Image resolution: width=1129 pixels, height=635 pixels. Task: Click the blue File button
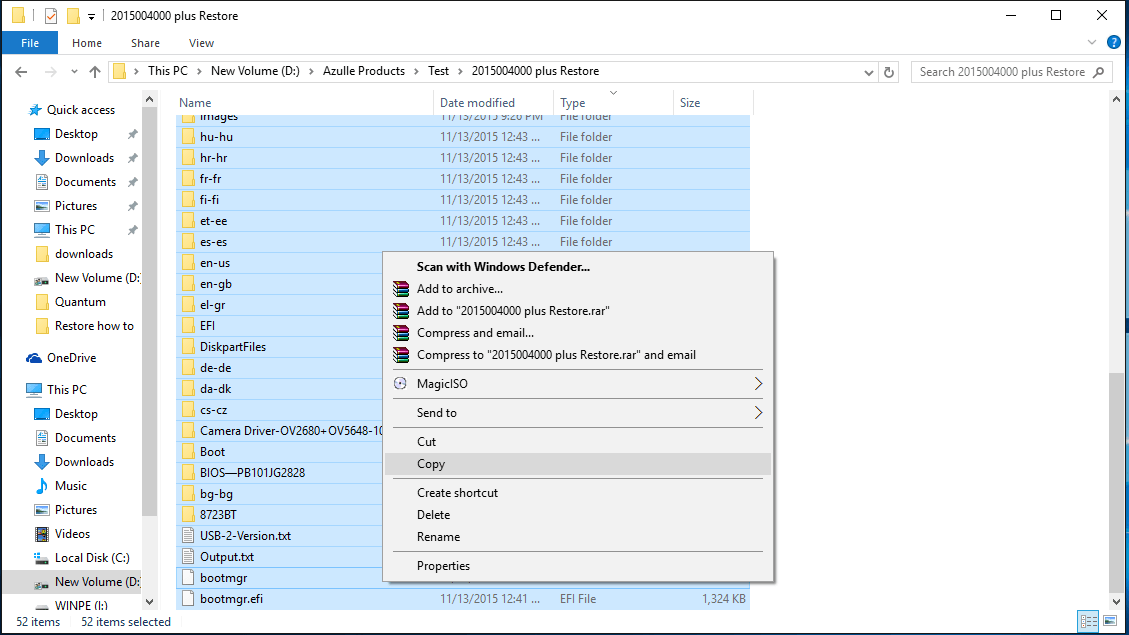click(x=29, y=43)
